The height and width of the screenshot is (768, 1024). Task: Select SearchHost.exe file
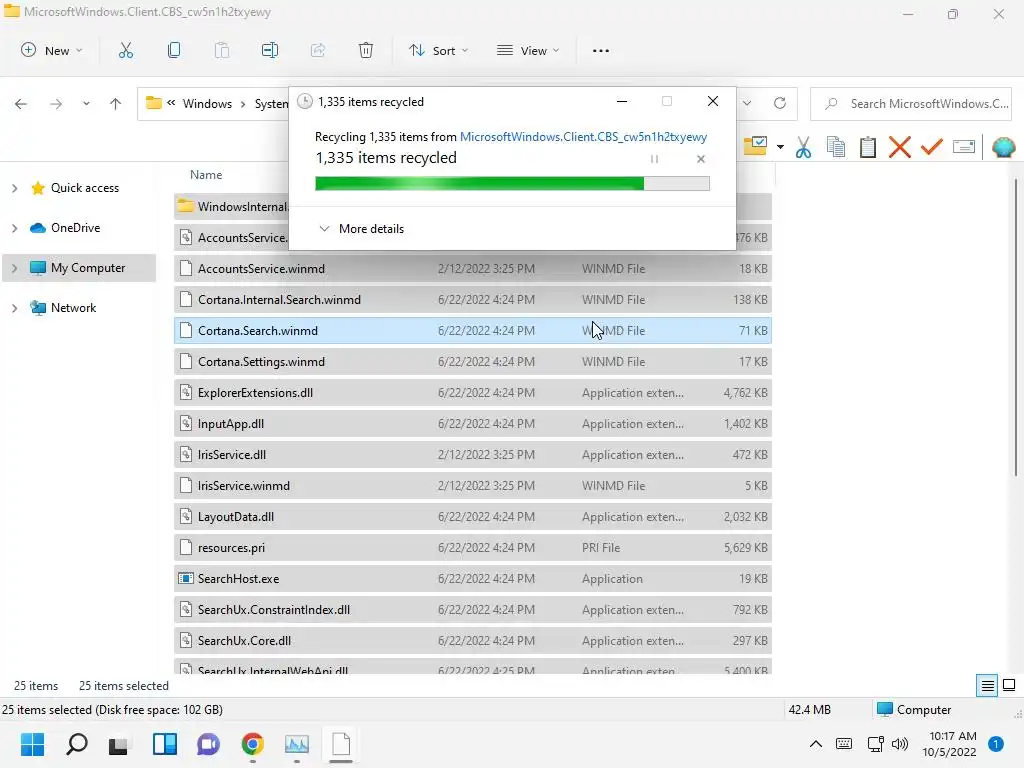(473, 579)
